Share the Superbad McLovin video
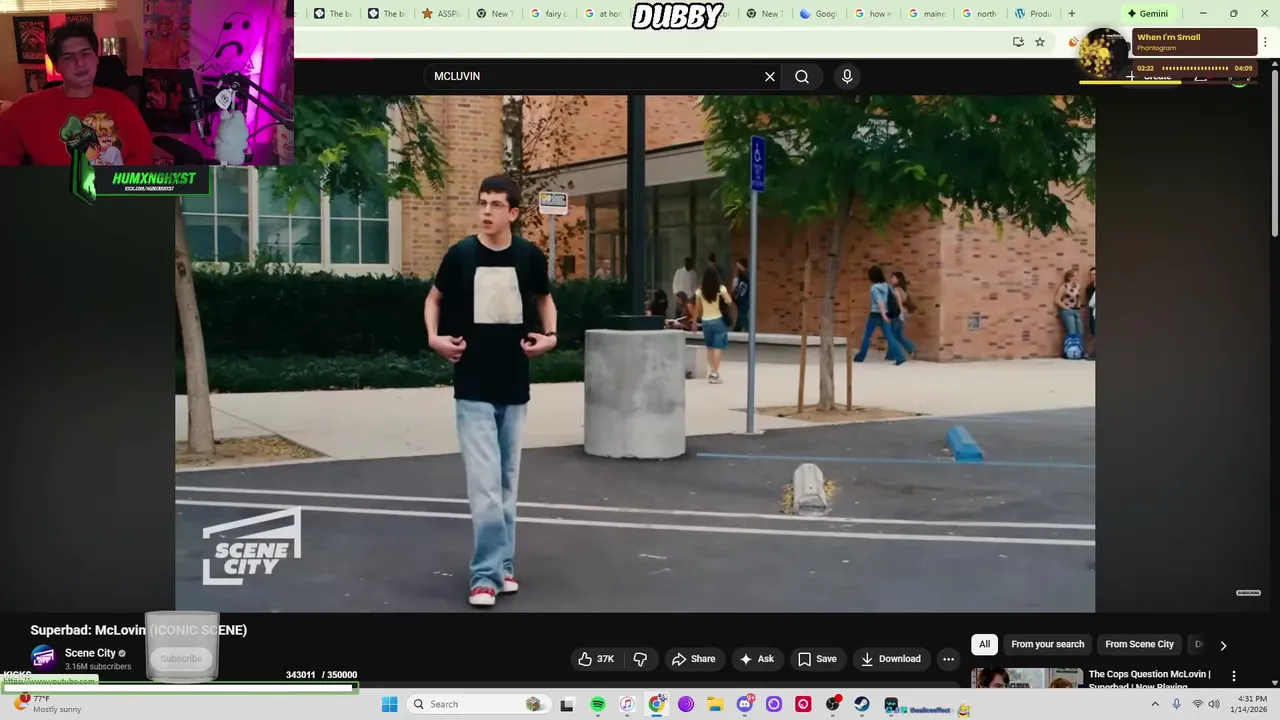The image size is (1280, 720). 694,659
